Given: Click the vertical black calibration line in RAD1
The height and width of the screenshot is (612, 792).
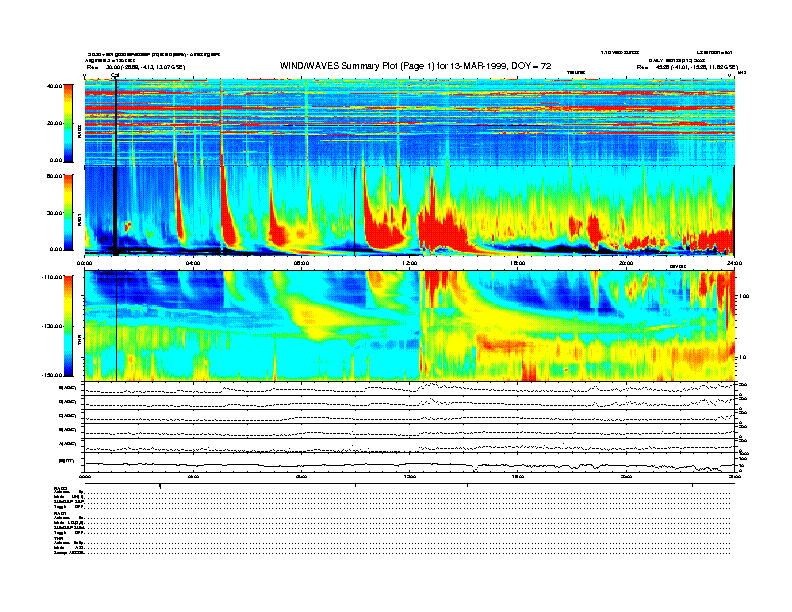Looking at the screenshot, I should 115,211.
